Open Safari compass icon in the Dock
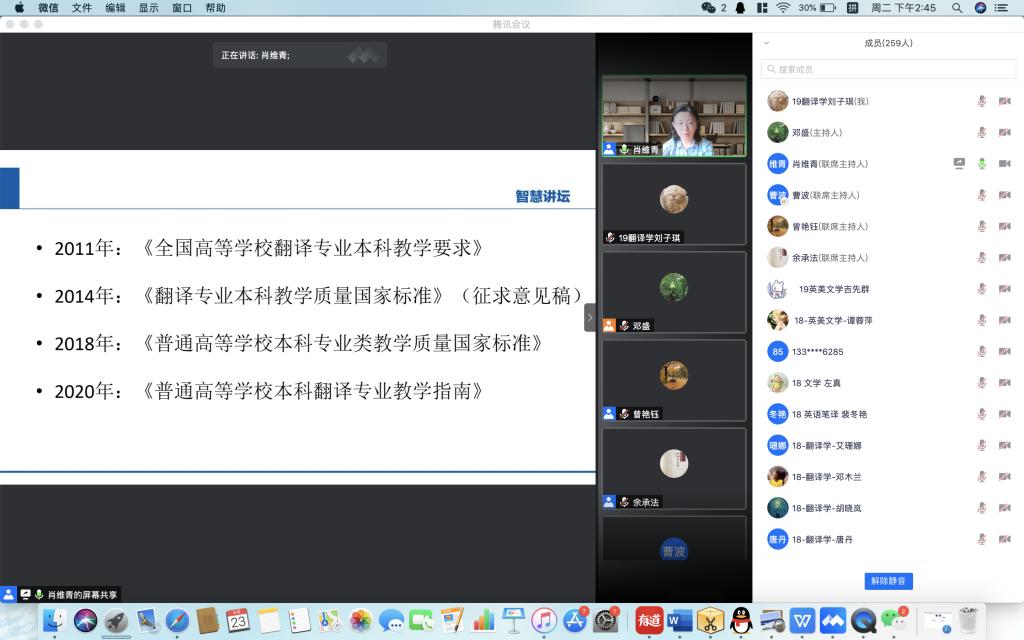 point(177,621)
